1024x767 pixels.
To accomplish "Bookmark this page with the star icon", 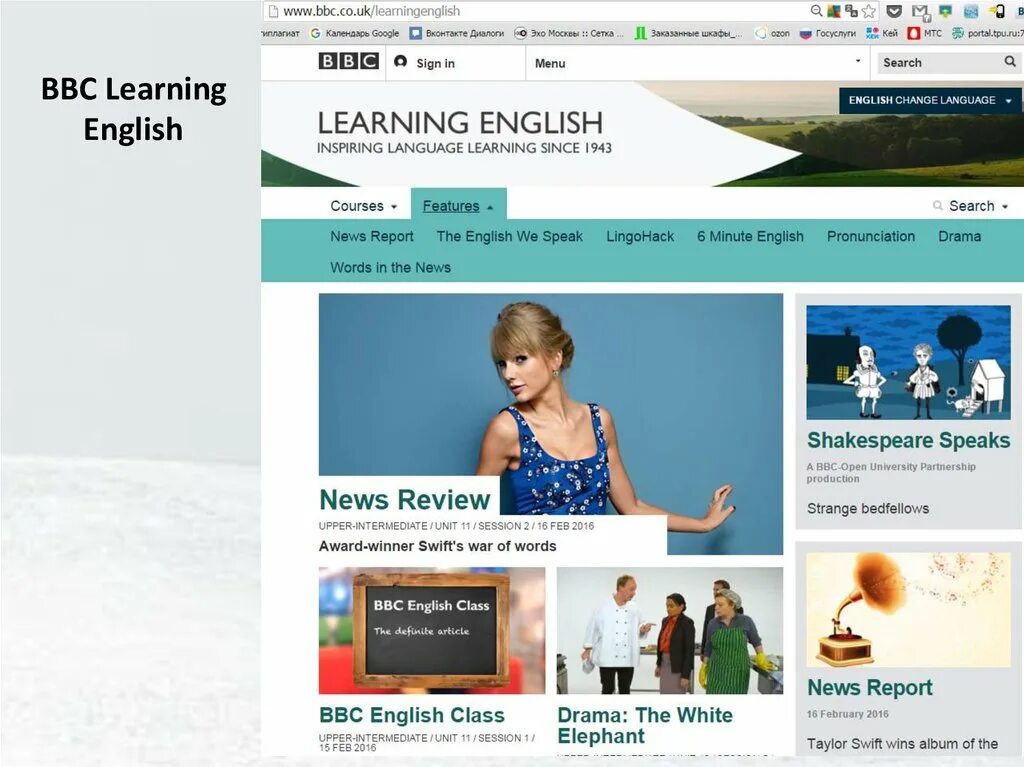I will coord(869,11).
